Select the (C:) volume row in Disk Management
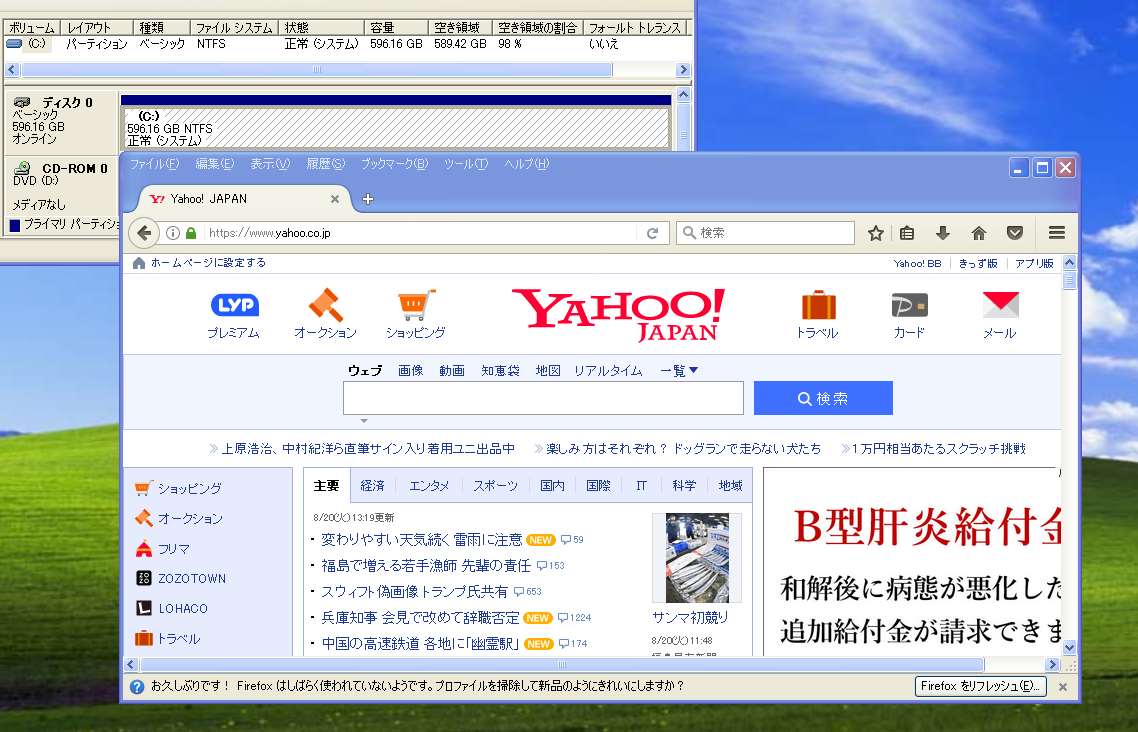Screen dimensions: 1138x732 click(347, 44)
